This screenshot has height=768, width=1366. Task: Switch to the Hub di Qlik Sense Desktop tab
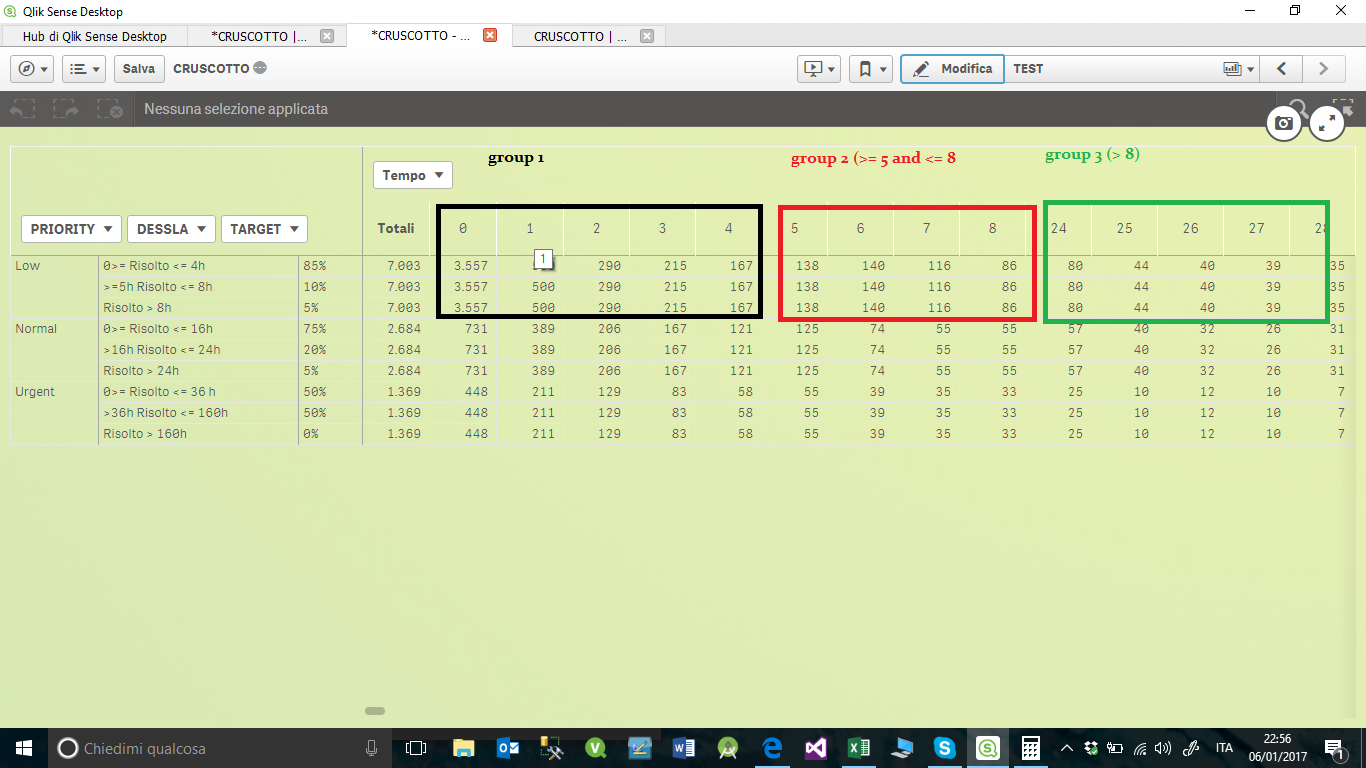[x=95, y=36]
